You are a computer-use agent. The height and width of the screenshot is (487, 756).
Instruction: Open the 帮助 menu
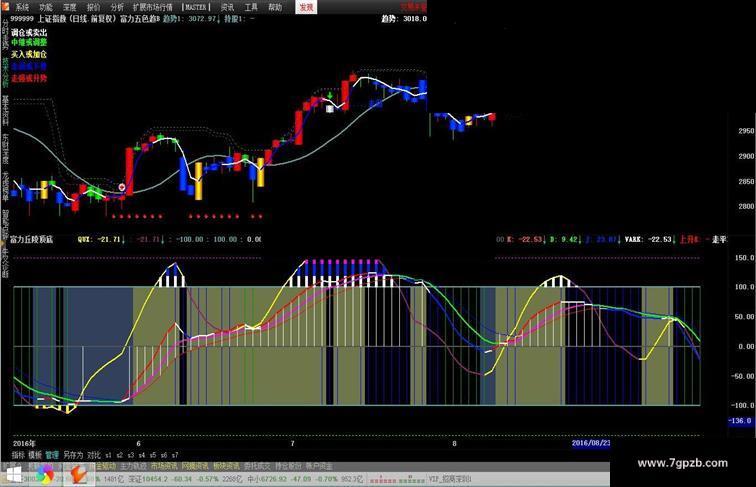[x=275, y=7]
